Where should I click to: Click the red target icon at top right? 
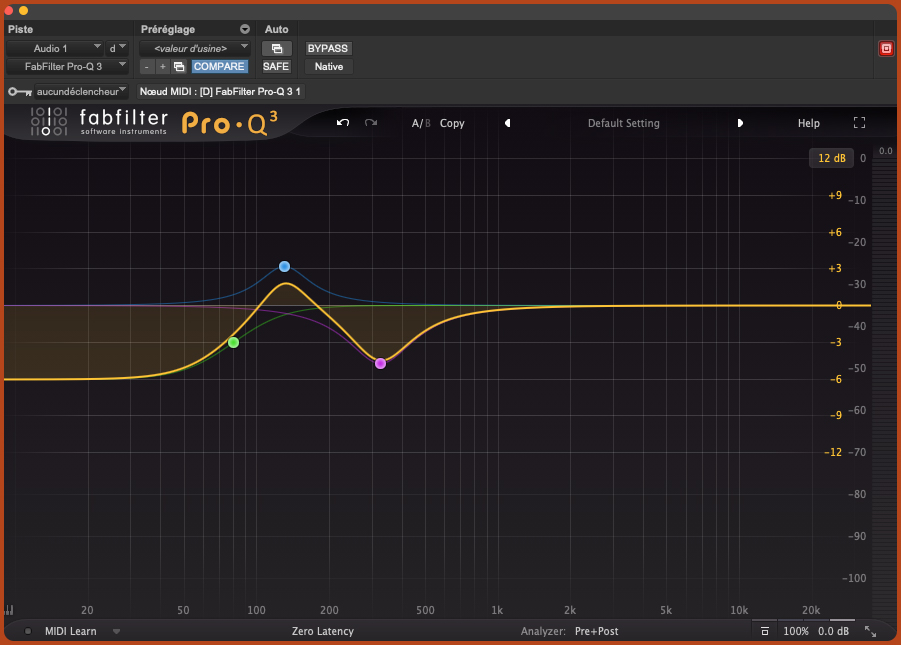pos(885,48)
